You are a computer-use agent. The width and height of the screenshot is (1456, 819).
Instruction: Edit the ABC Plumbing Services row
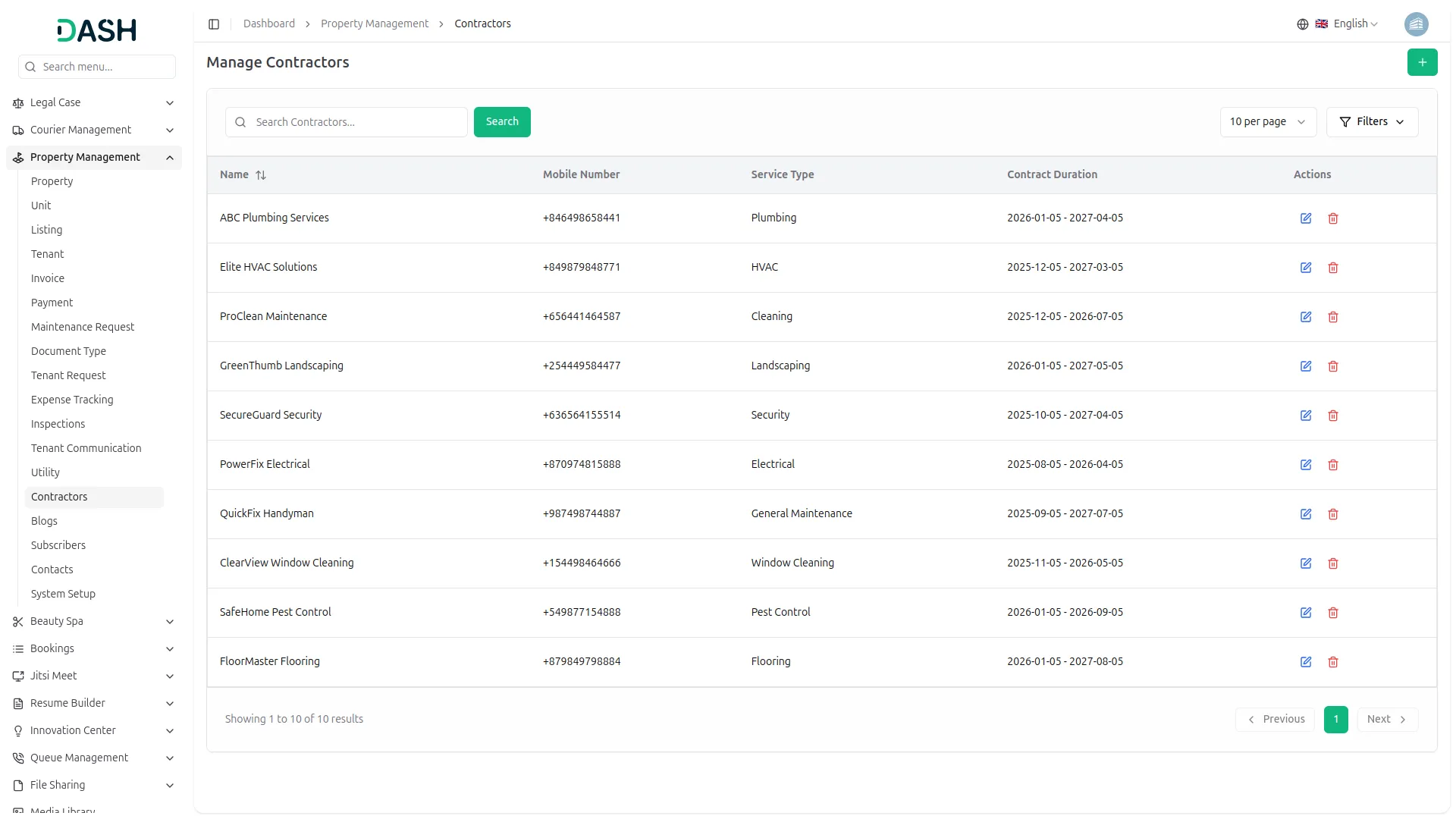pos(1306,218)
